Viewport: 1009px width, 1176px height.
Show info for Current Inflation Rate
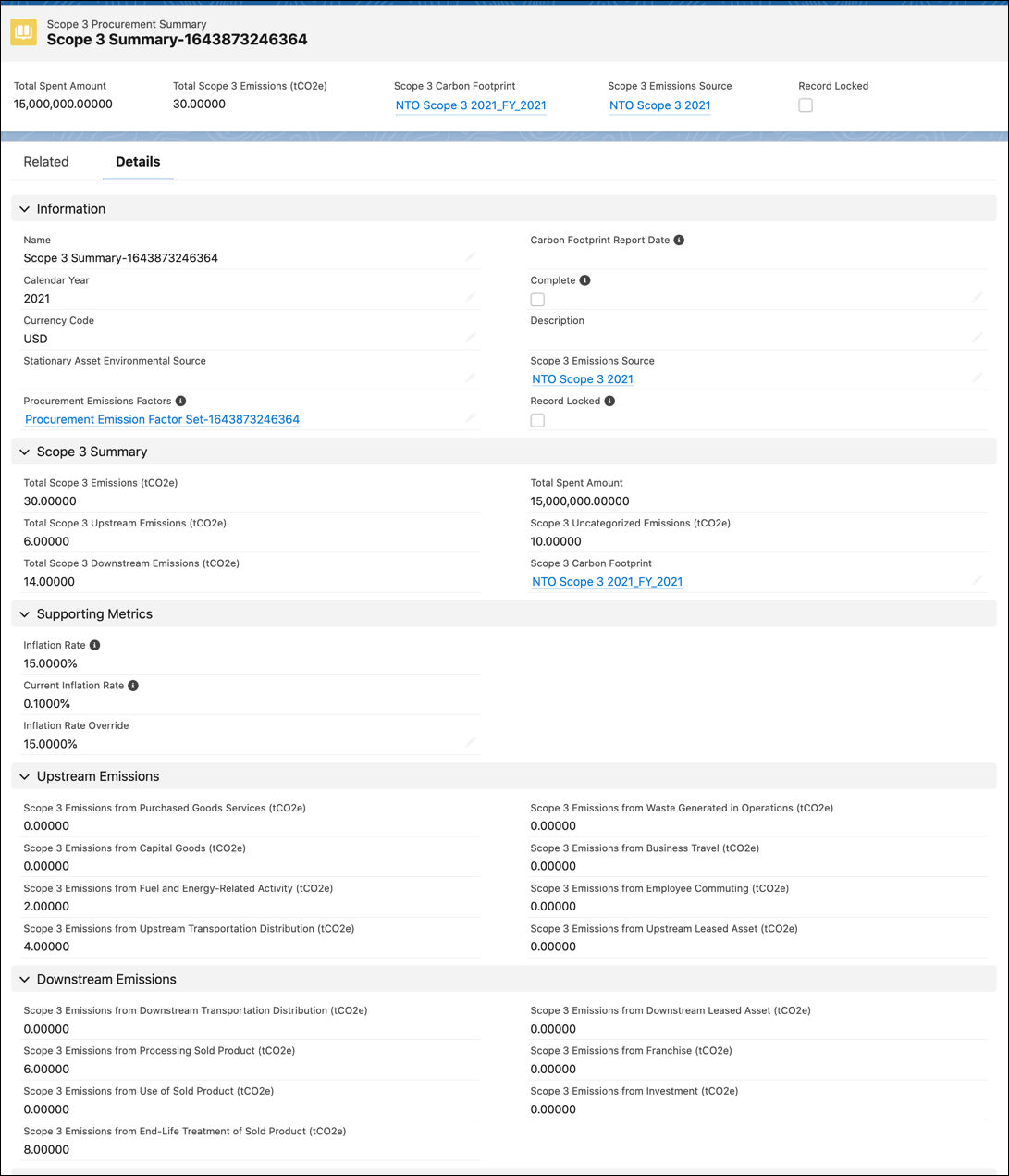pos(133,686)
